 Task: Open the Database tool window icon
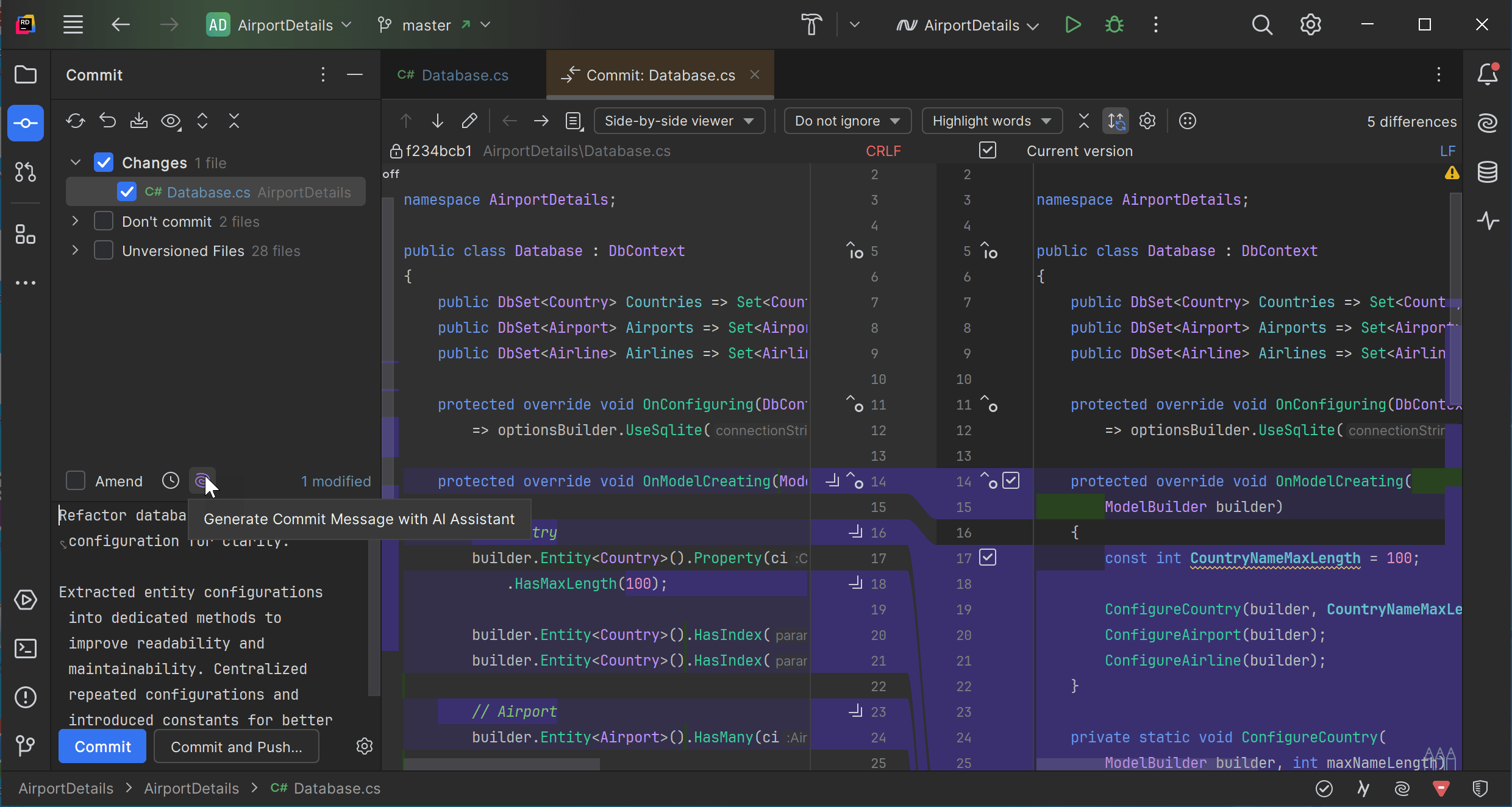click(x=1488, y=172)
